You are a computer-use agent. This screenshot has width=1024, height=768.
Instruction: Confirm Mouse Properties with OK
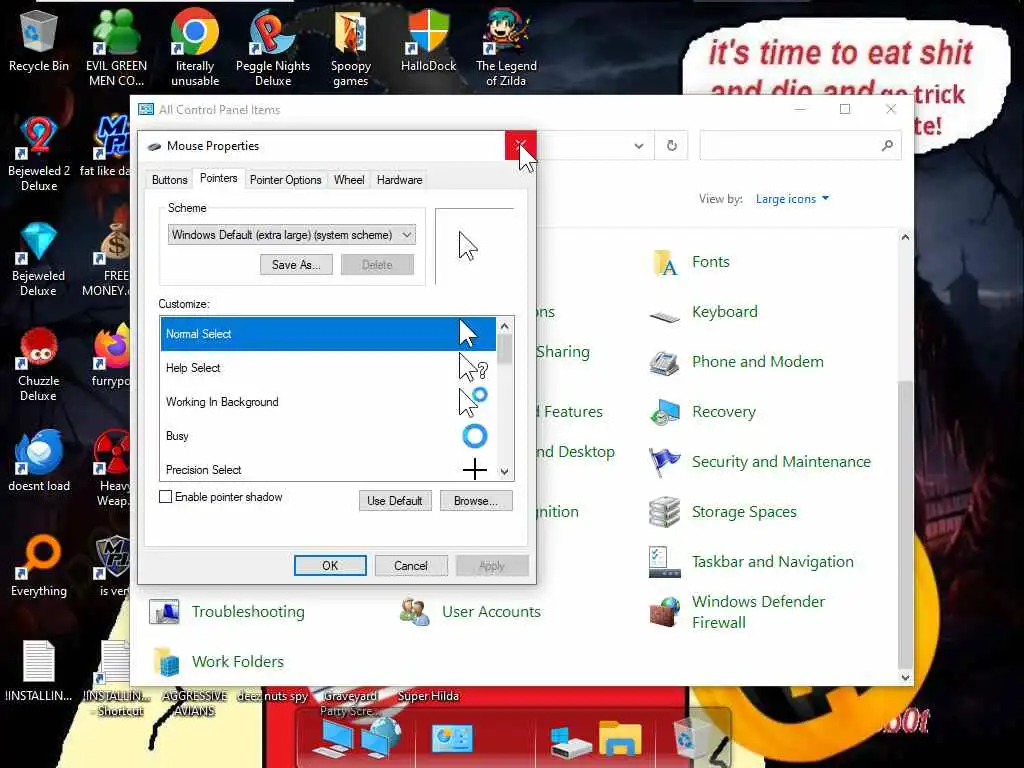(x=330, y=566)
